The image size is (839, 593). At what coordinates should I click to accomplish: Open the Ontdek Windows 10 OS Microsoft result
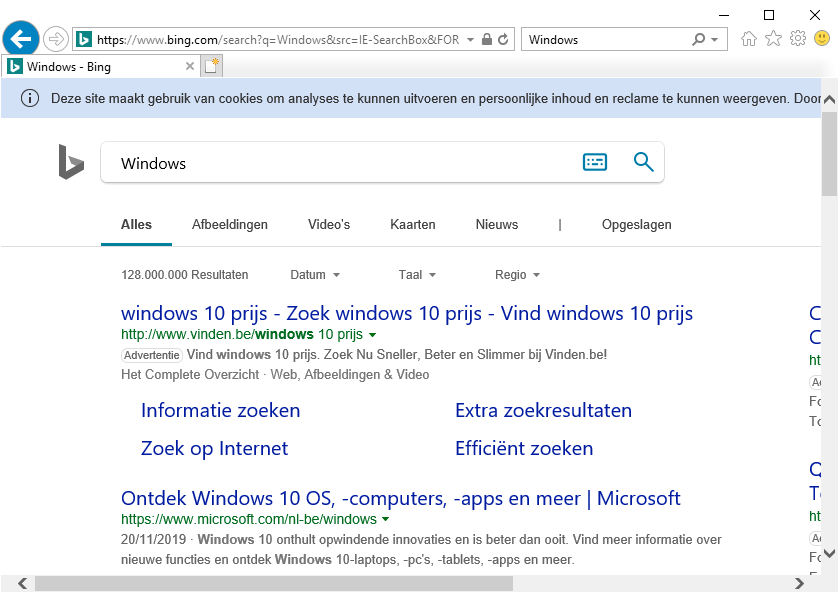[400, 498]
